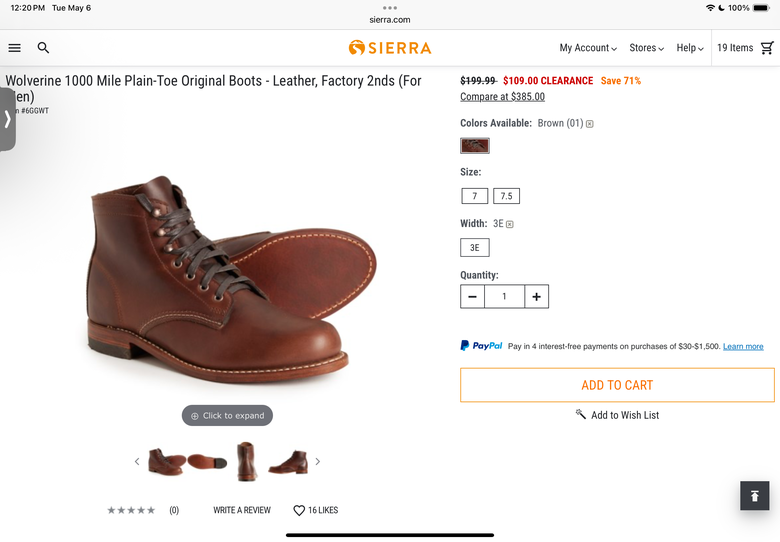Open the PayPal Learn more link
This screenshot has height=542, width=780.
(743, 347)
